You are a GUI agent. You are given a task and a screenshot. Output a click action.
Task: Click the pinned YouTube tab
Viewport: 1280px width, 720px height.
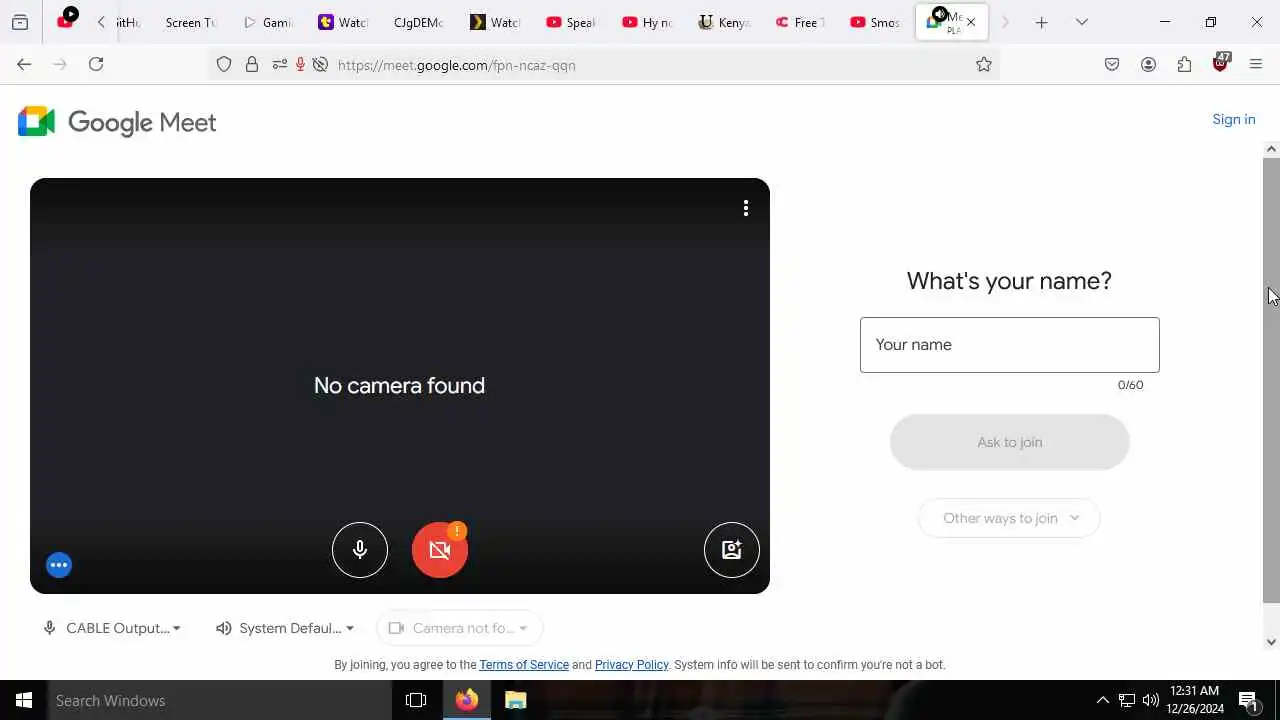tap(66, 20)
